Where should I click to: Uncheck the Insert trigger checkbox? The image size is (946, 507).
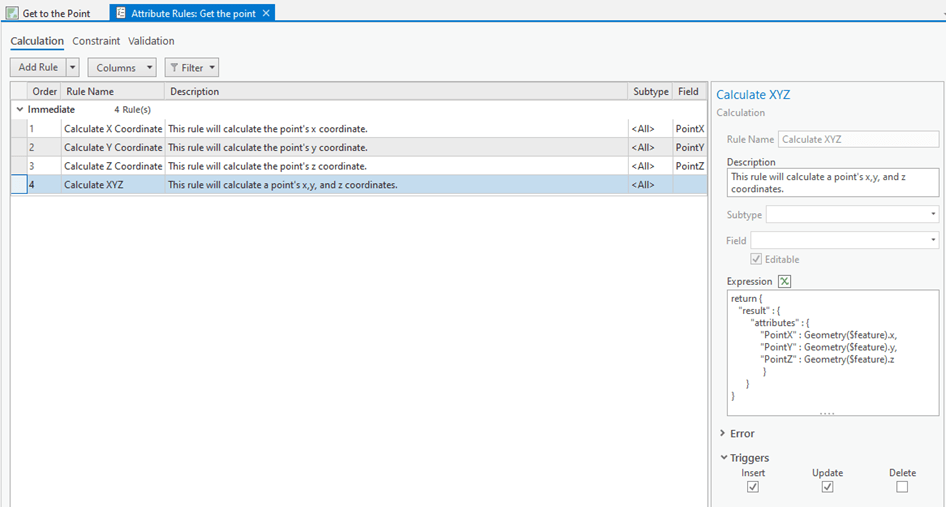(753, 486)
